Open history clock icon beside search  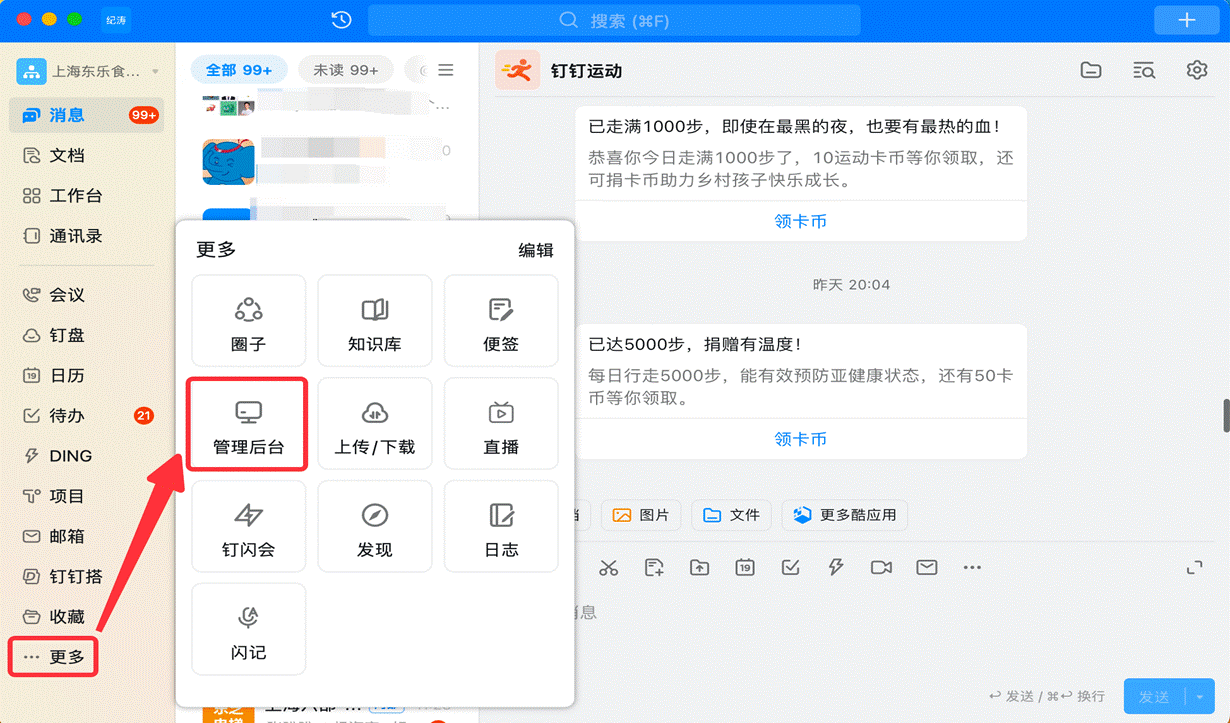tap(341, 20)
